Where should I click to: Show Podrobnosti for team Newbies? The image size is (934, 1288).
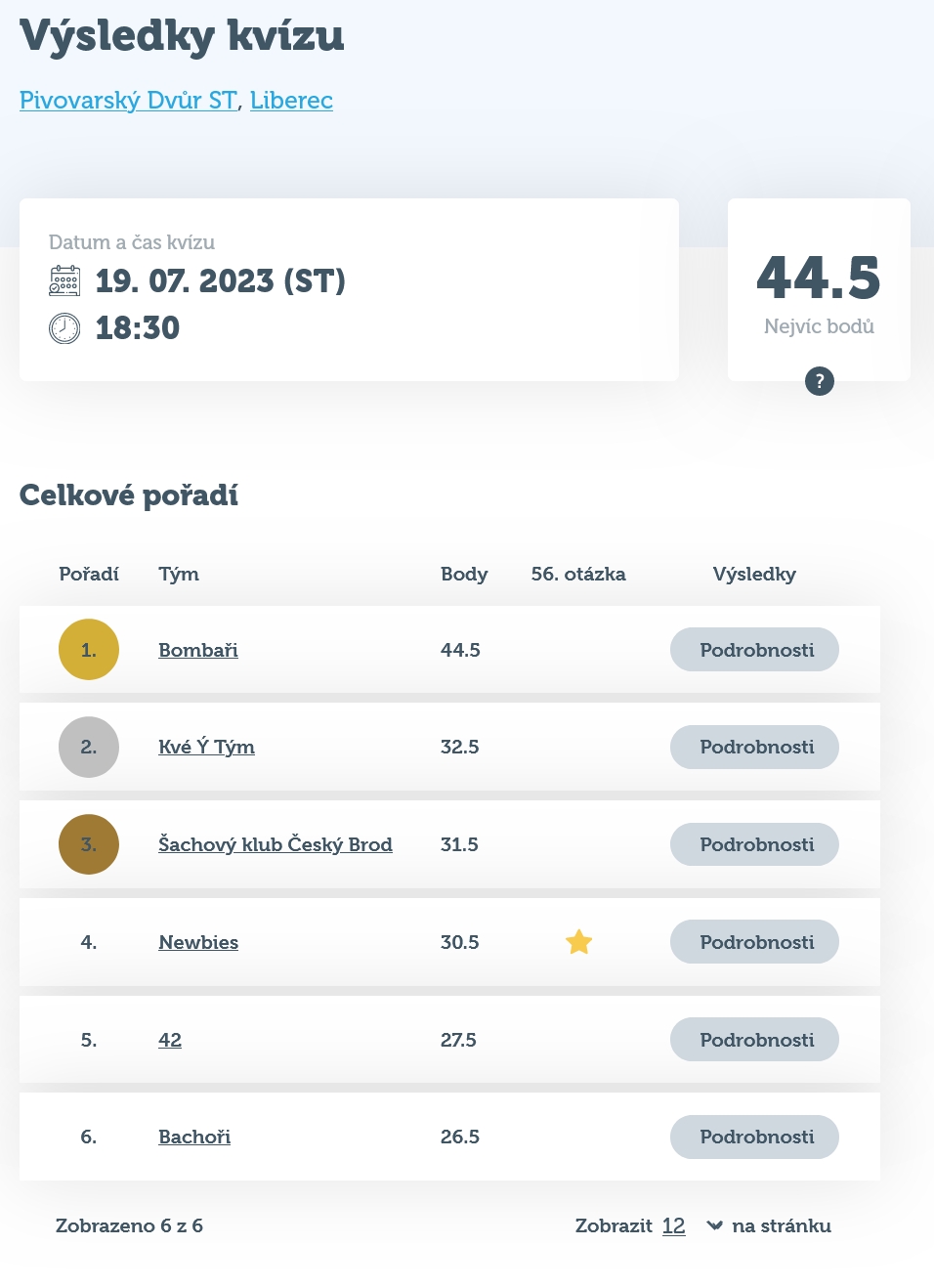click(754, 942)
